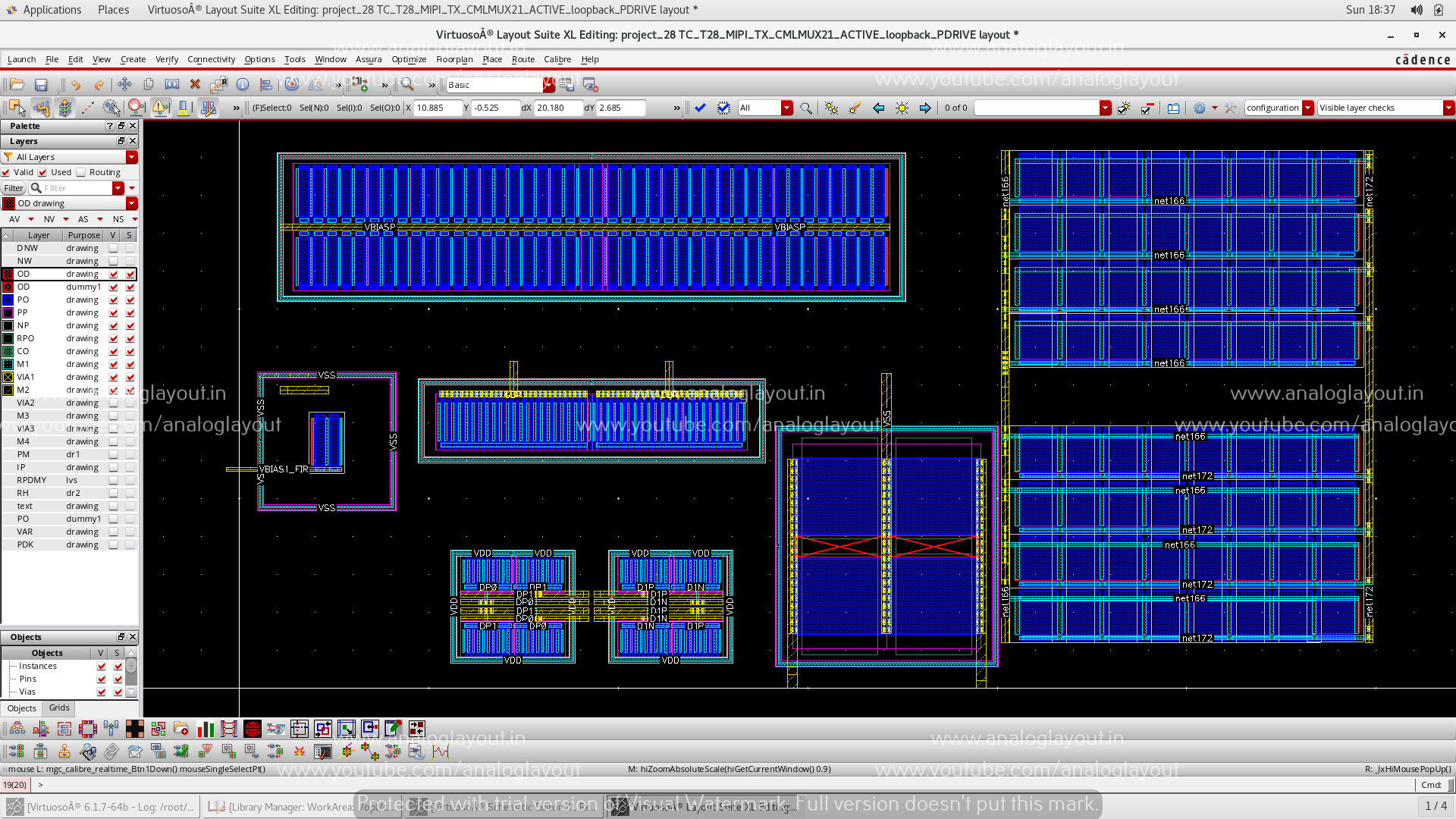
Task: Click the Zoom magnifier toolbar icon
Action: (407, 84)
